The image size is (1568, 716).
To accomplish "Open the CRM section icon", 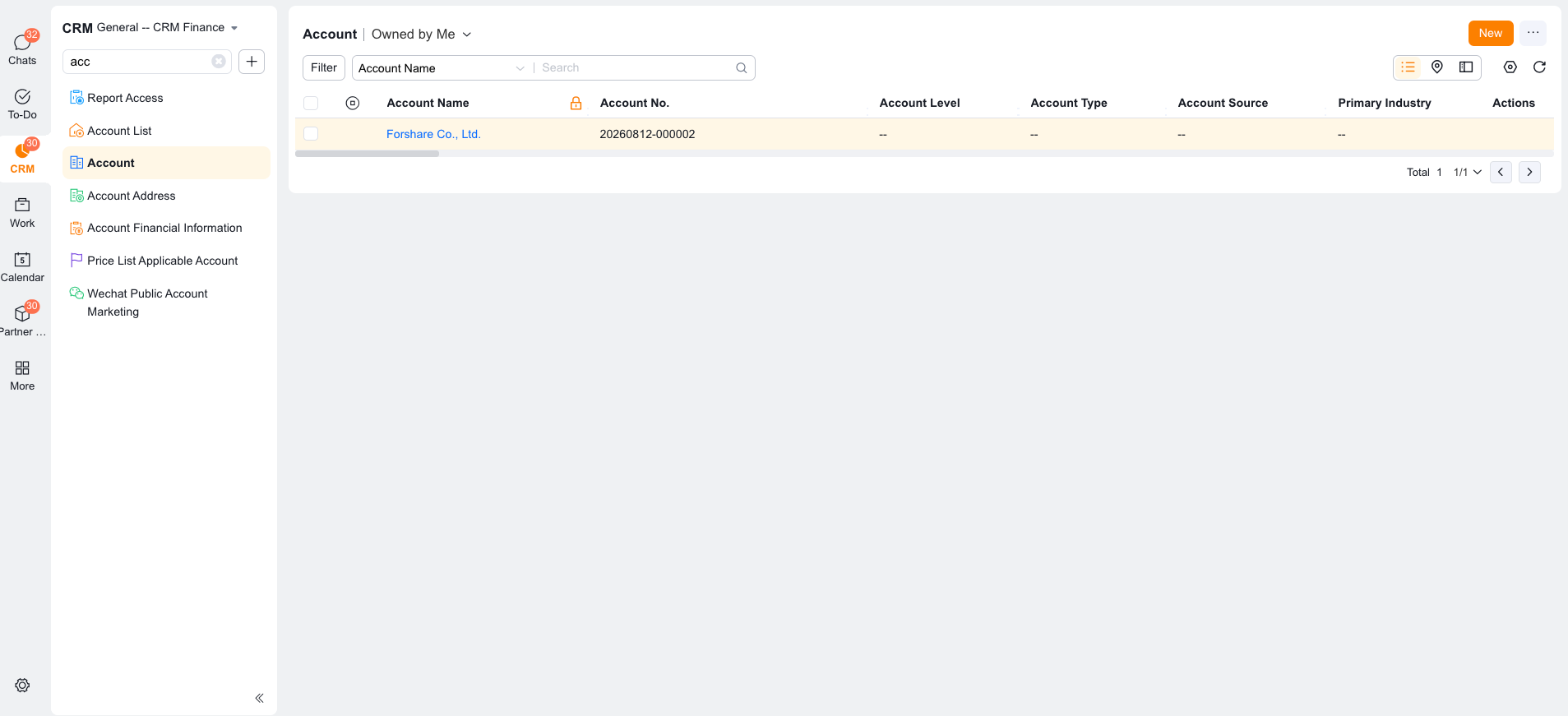I will point(22,151).
